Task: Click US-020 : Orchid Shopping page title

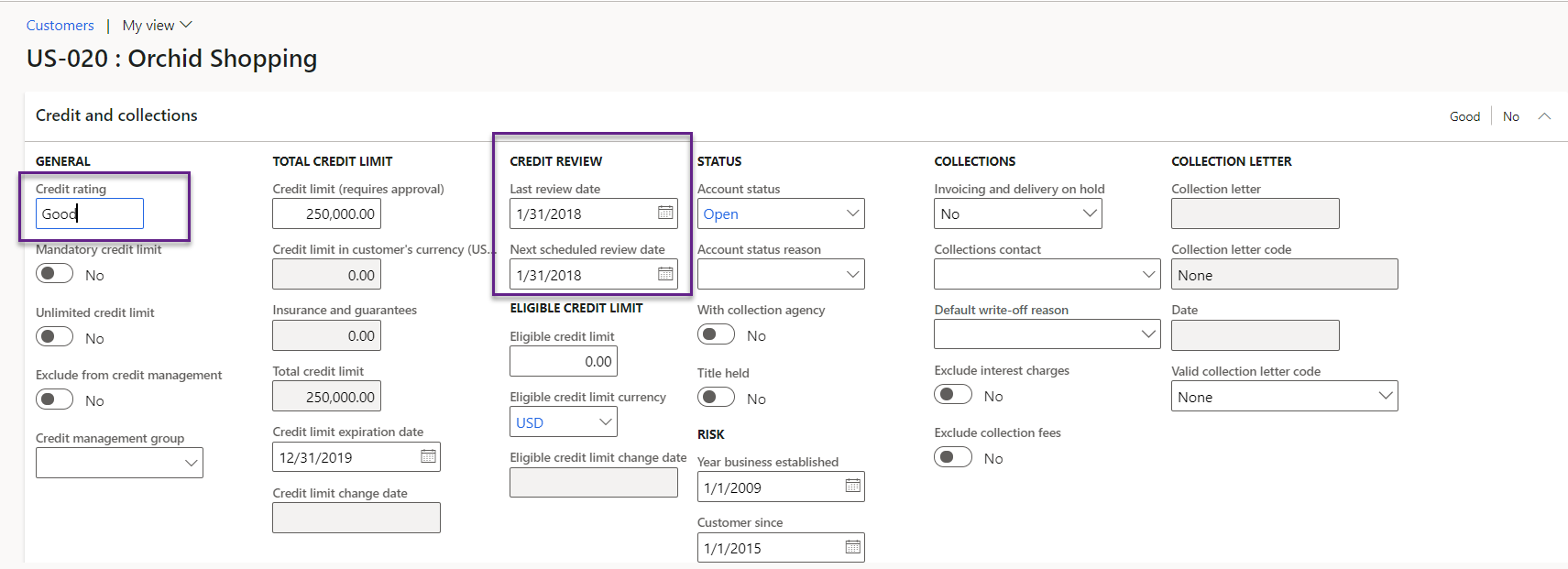Action: click(x=171, y=59)
